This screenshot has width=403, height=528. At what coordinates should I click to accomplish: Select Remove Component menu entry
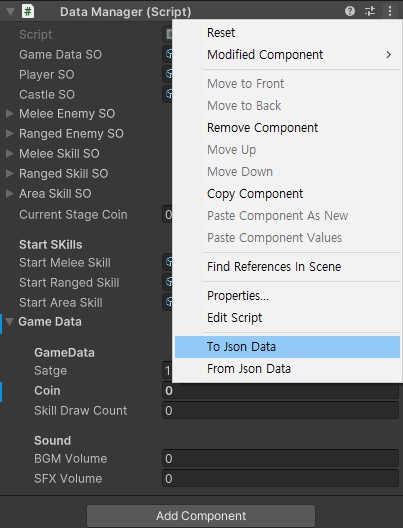[x=287, y=128]
